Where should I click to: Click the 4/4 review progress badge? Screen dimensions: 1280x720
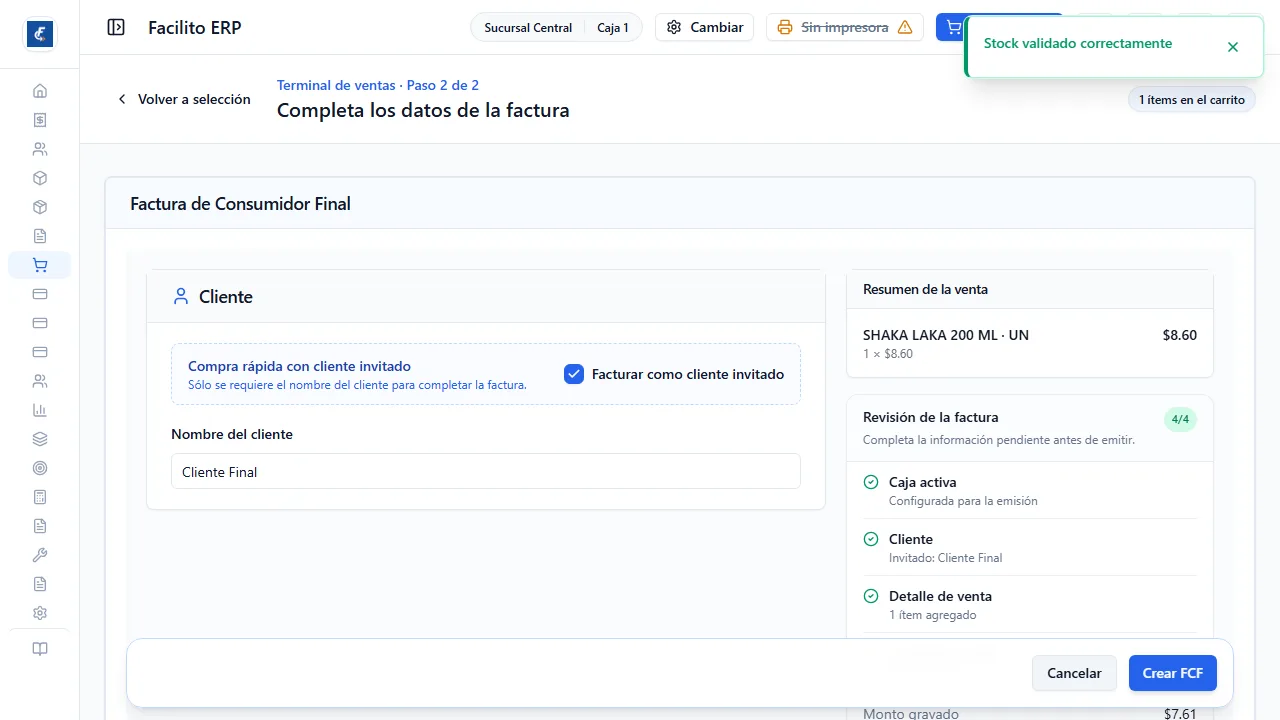pyautogui.click(x=1180, y=419)
